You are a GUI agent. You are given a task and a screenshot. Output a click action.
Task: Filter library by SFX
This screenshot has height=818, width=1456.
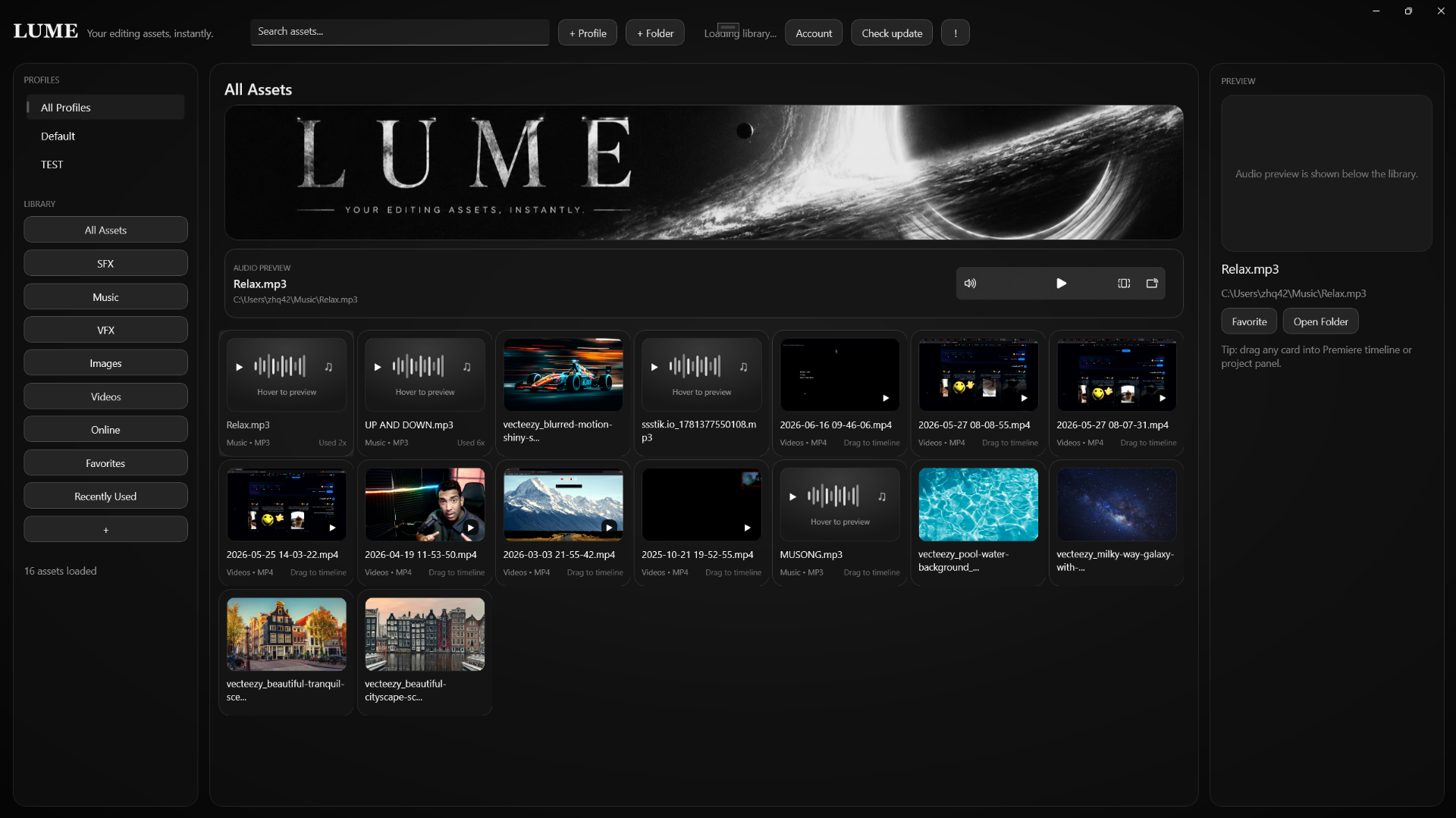coord(105,263)
